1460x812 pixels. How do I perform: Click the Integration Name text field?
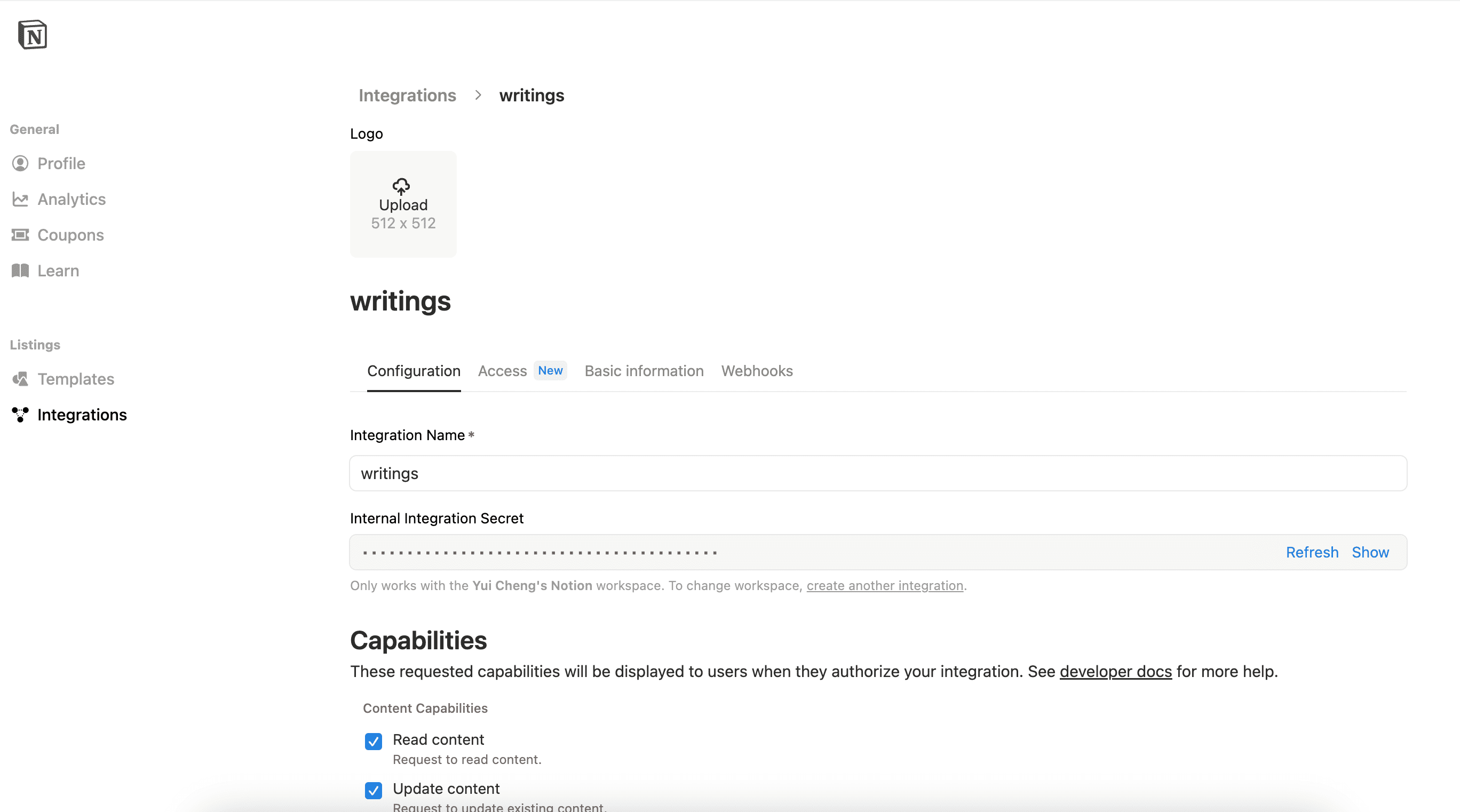878,474
